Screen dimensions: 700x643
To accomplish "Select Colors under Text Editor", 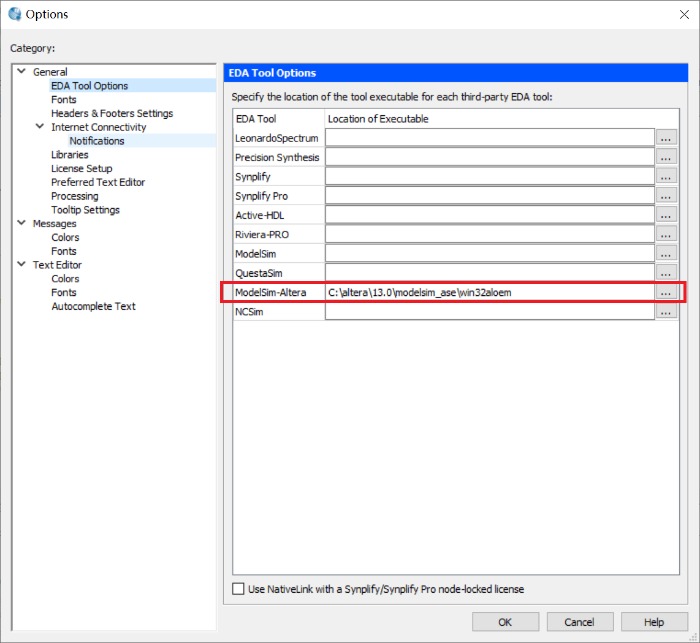I will point(65,279).
